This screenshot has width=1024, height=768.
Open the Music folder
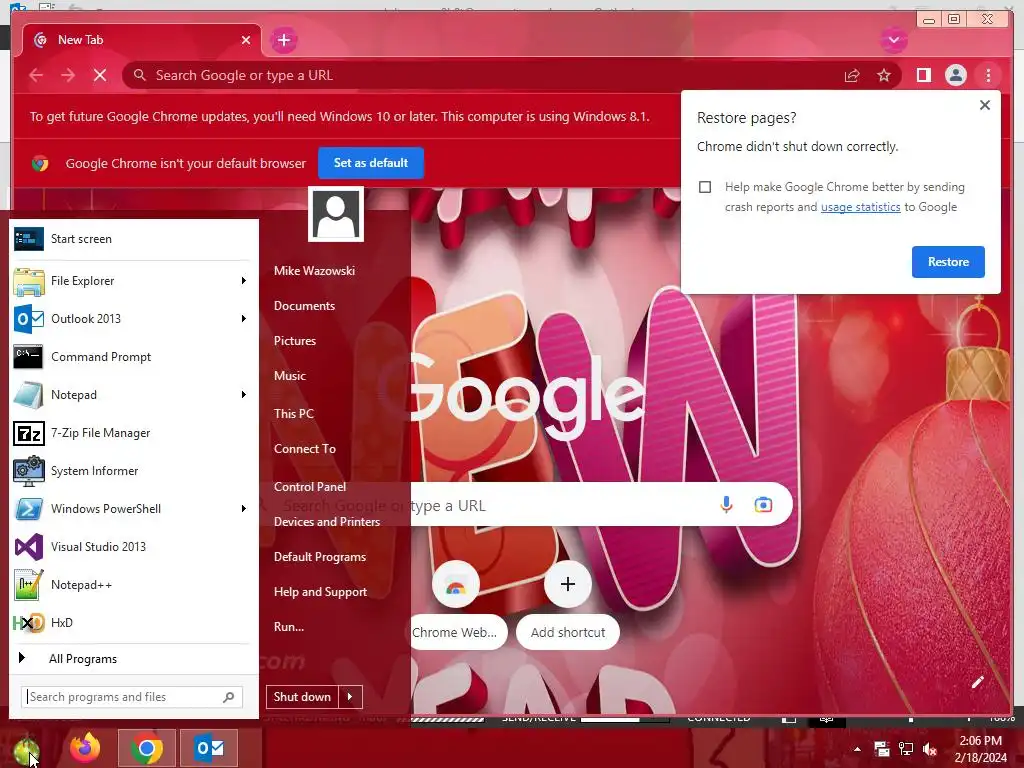289,376
